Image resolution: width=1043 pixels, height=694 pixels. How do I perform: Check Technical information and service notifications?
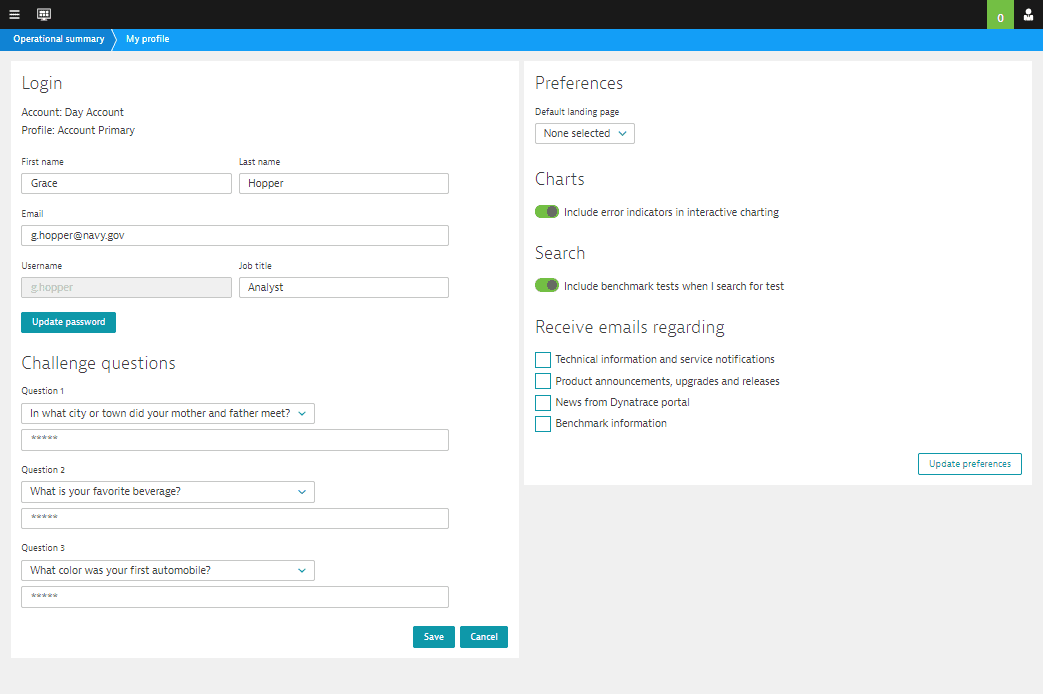pos(543,360)
